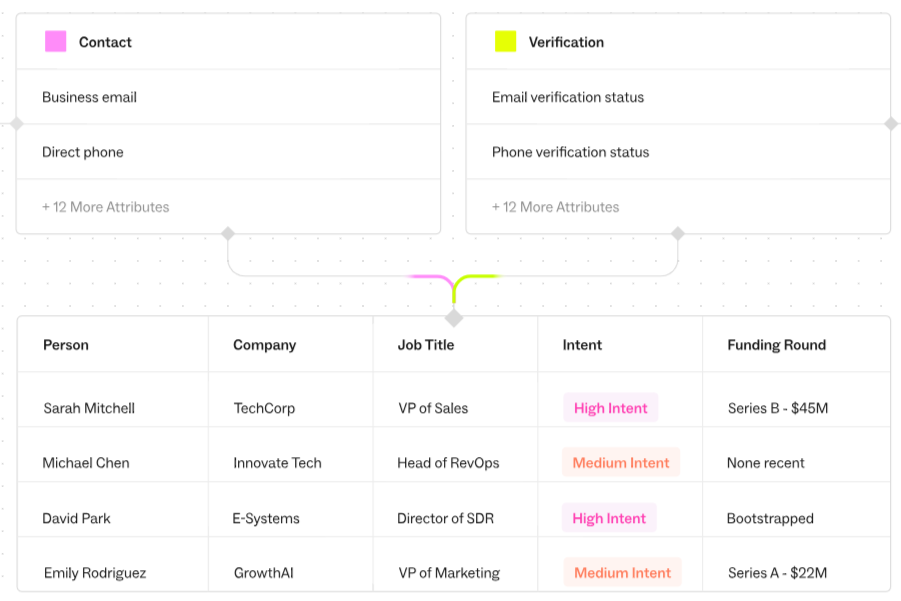The height and width of the screenshot is (601, 901).
Task: Expand + 12 More Attributes in Contact card
Action: point(106,207)
